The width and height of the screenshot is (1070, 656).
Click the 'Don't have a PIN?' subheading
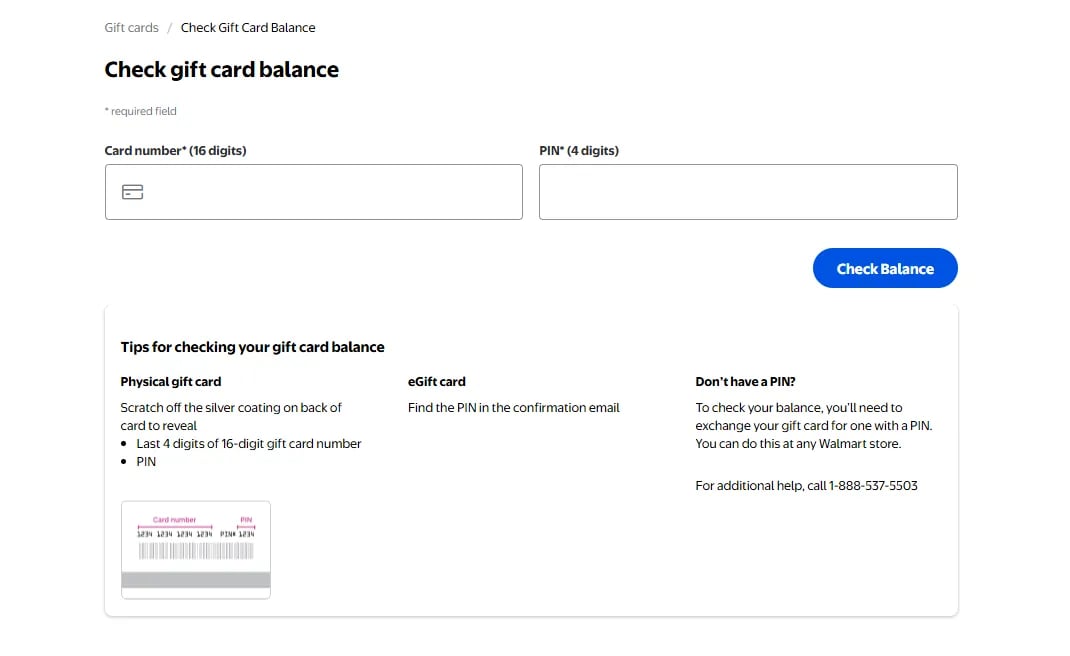click(745, 381)
